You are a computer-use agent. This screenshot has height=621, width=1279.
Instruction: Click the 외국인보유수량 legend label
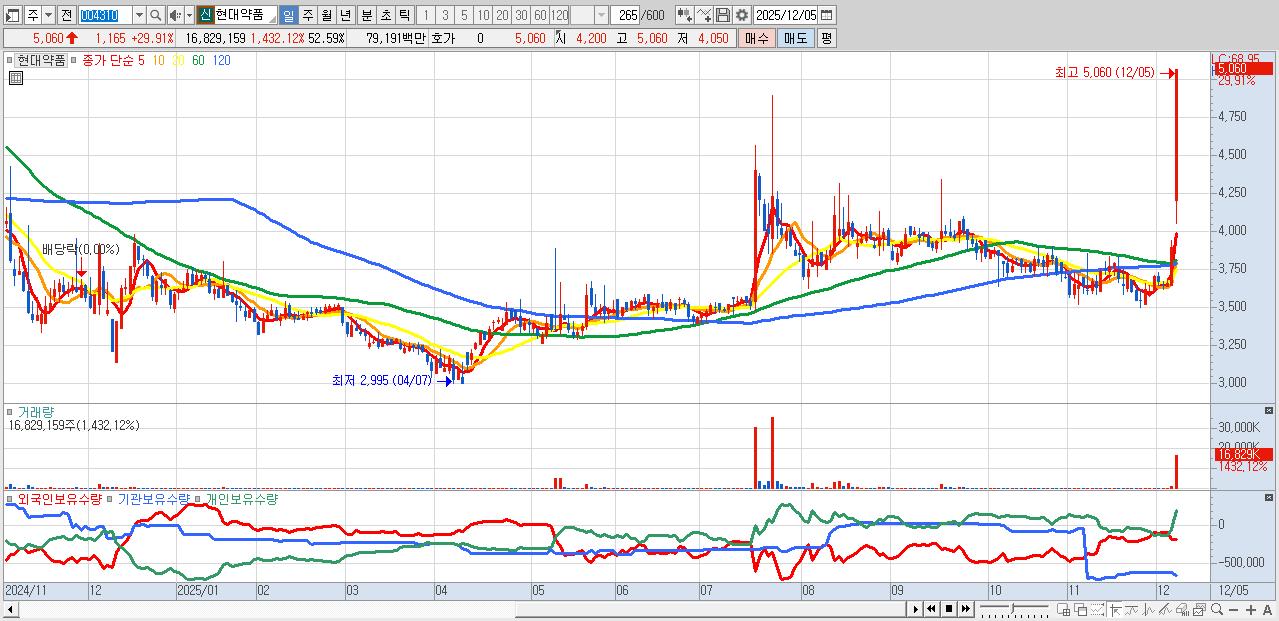click(x=59, y=498)
